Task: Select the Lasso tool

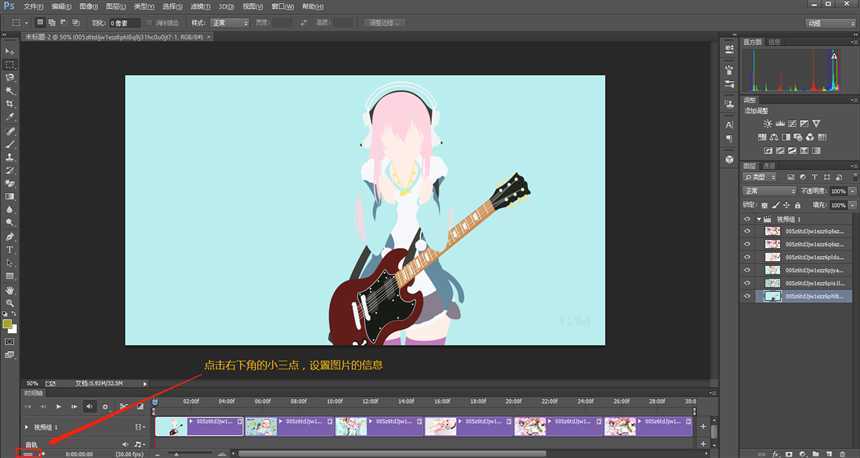Action: (x=10, y=77)
